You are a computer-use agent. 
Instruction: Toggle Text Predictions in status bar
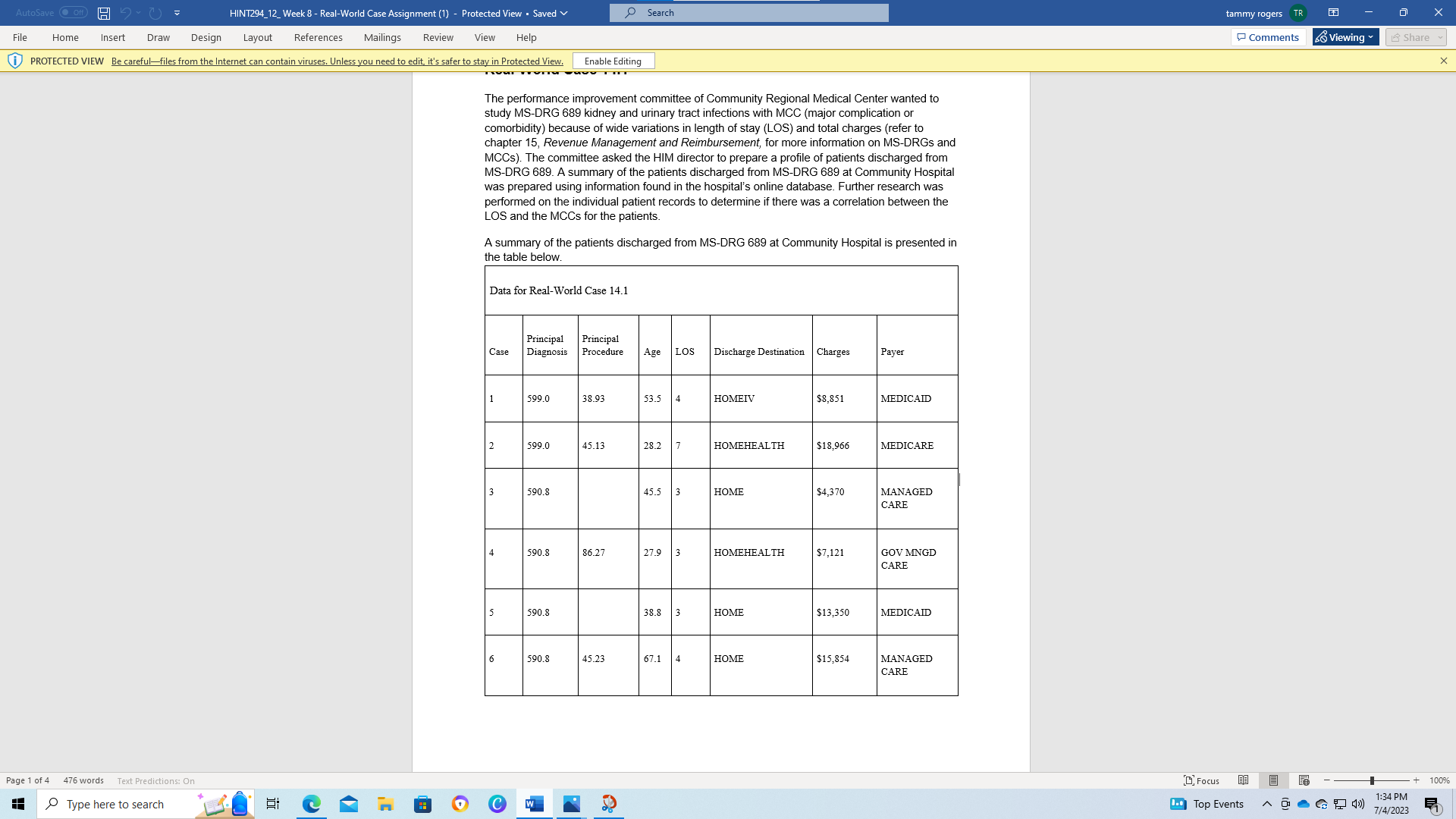pyautogui.click(x=155, y=780)
